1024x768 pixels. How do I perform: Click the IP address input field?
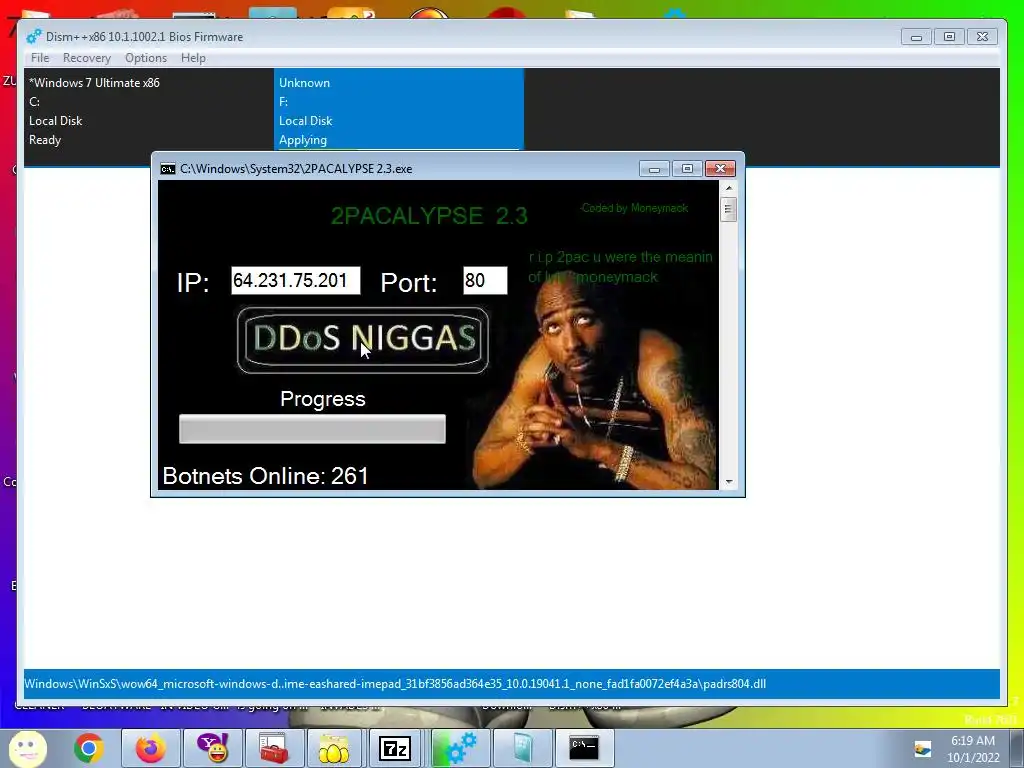click(296, 280)
